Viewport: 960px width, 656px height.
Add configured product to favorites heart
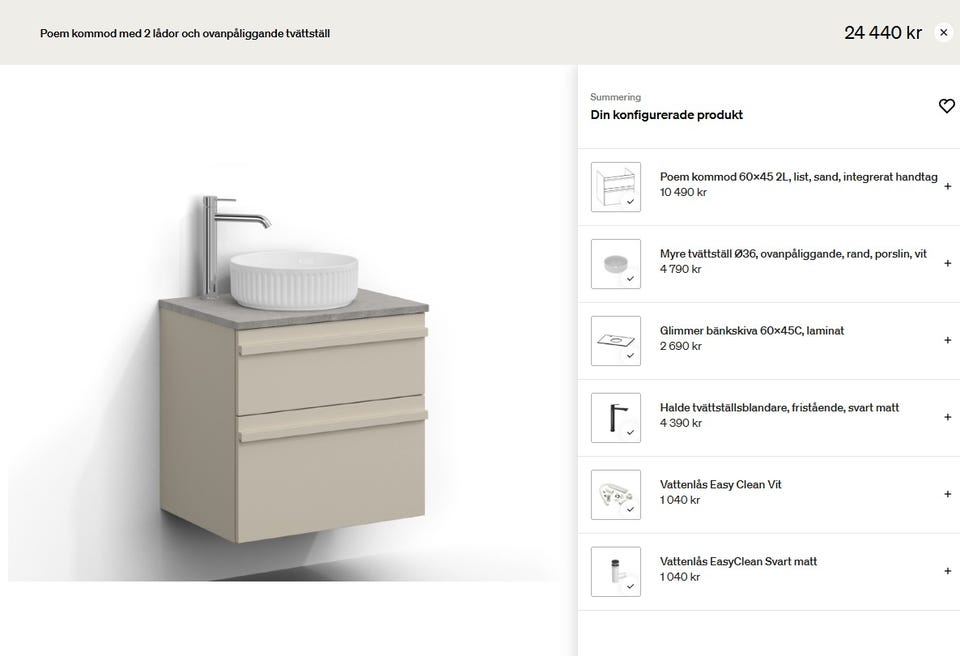(x=947, y=106)
